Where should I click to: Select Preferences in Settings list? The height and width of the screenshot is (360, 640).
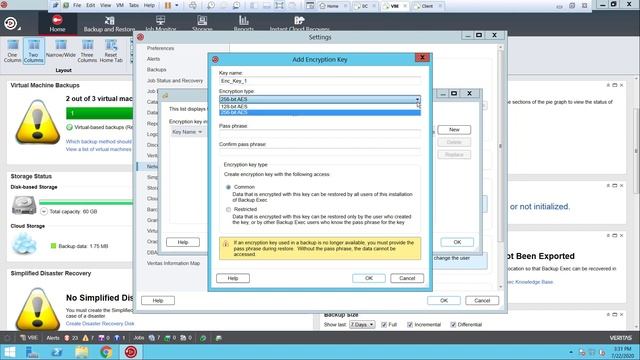160,48
